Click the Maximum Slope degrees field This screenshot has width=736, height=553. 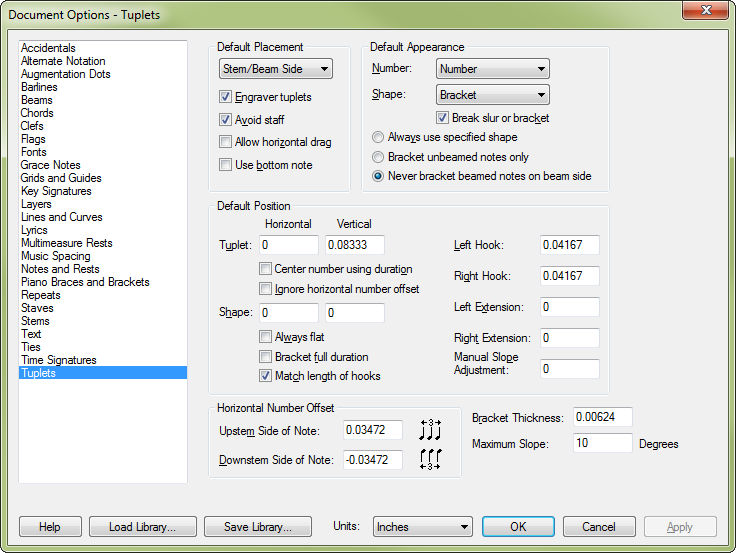(x=603, y=443)
